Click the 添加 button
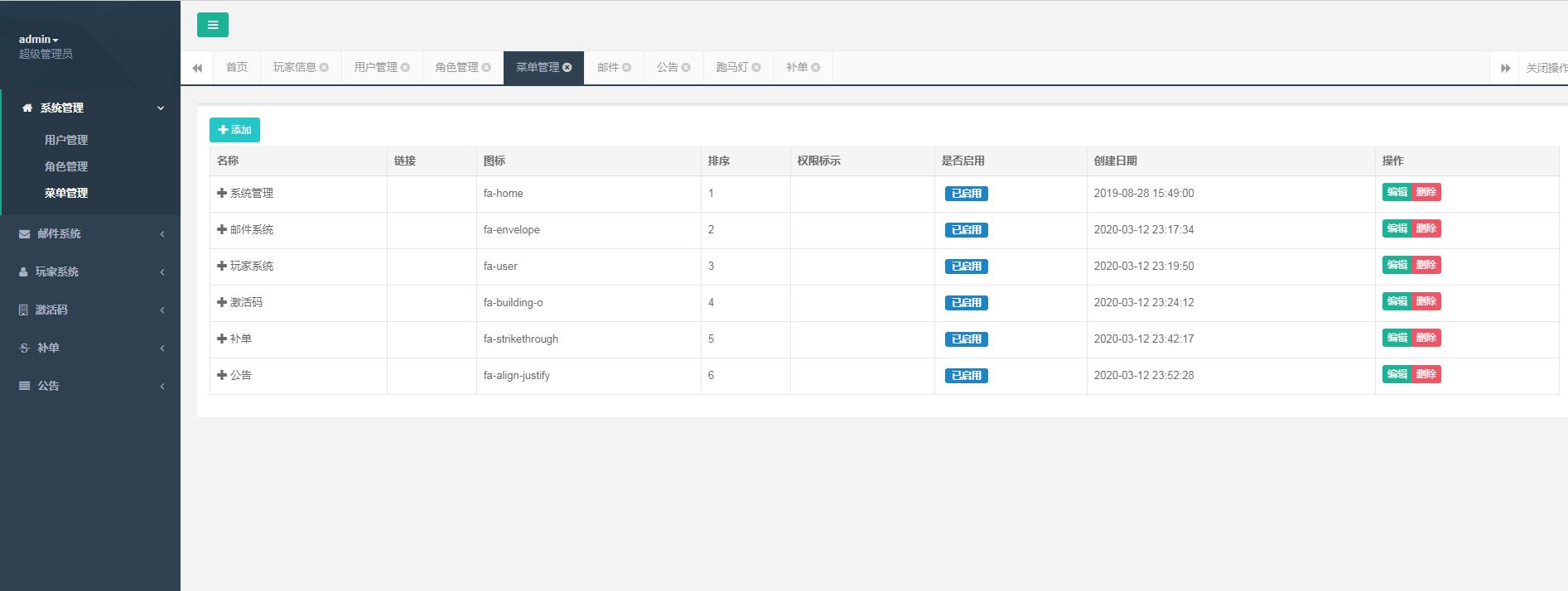The image size is (1568, 591). 235,130
